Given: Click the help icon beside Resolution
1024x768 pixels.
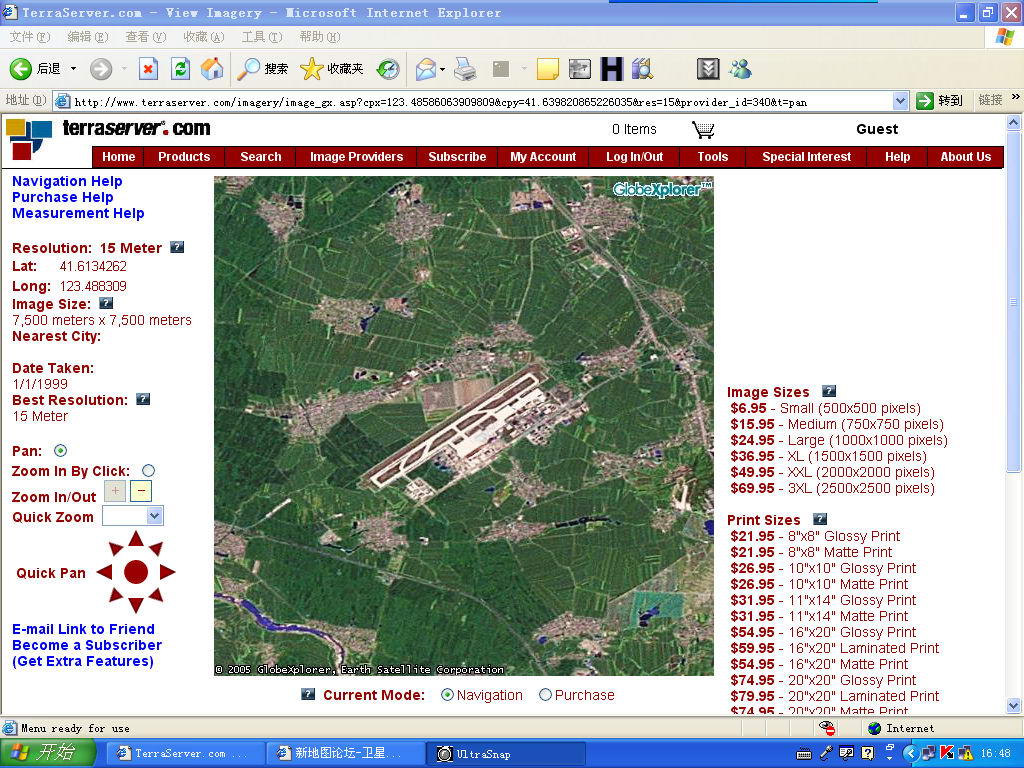Looking at the screenshot, I should click(177, 247).
